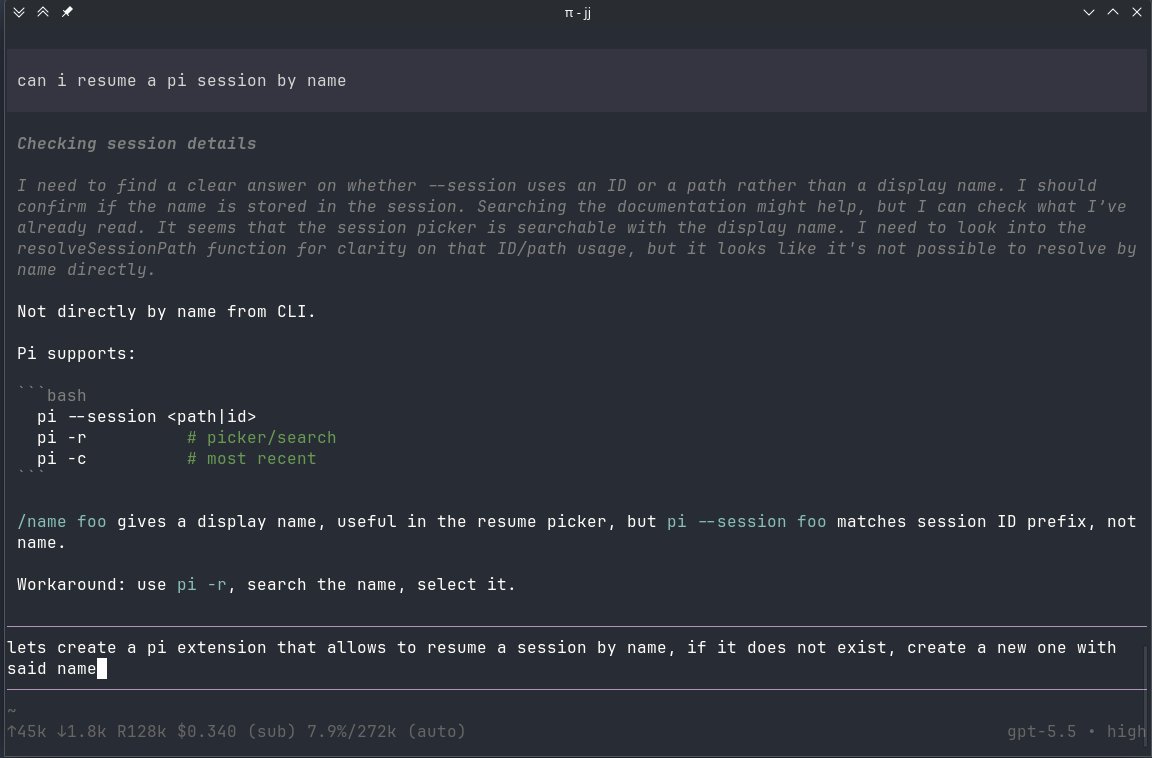Click the '↑45k' uploaded tokens status
The height and width of the screenshot is (758, 1152).
[x=26, y=732]
